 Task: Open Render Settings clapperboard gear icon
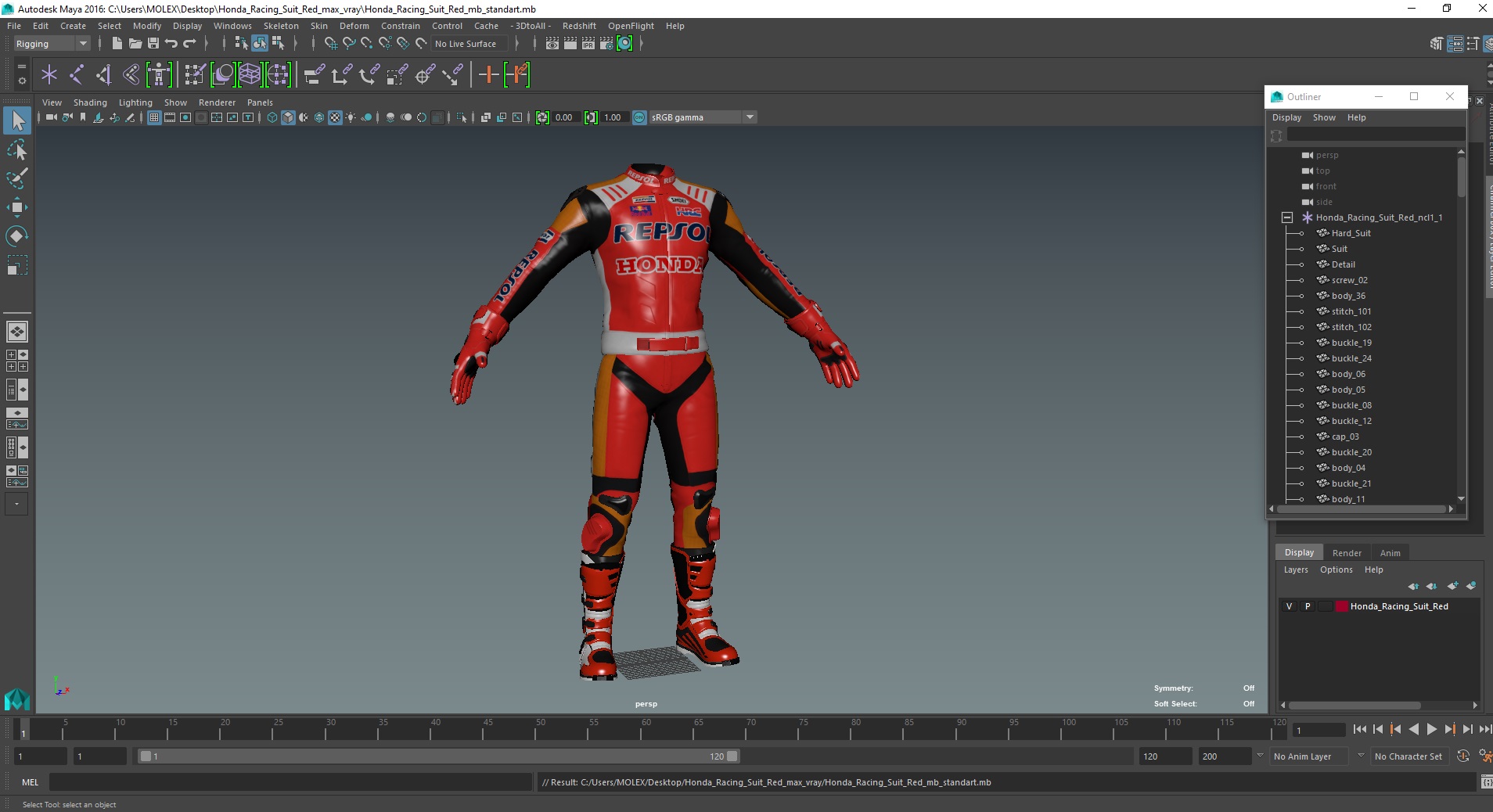(606, 44)
